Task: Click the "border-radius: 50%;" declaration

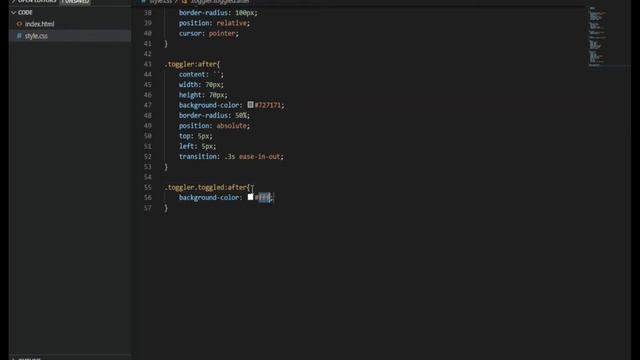Action: 214,116
